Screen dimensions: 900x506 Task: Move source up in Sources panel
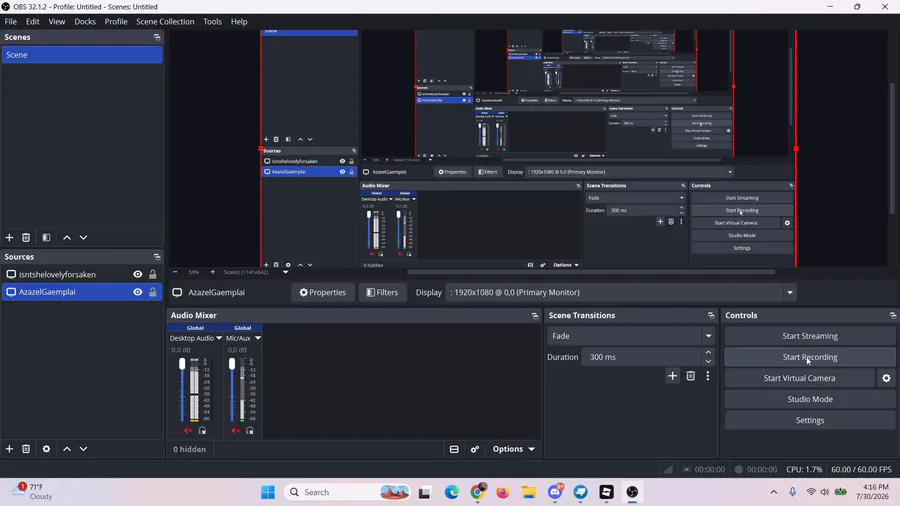point(67,449)
